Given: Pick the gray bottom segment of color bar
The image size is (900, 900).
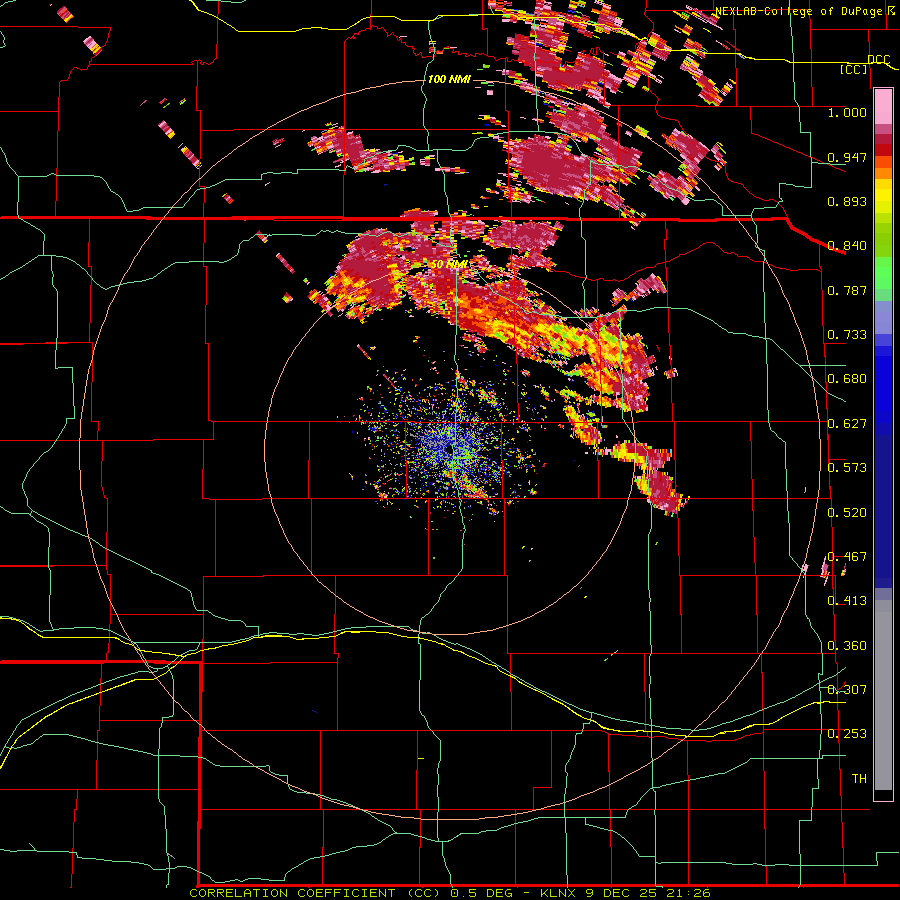Looking at the screenshot, I should tap(883, 695).
